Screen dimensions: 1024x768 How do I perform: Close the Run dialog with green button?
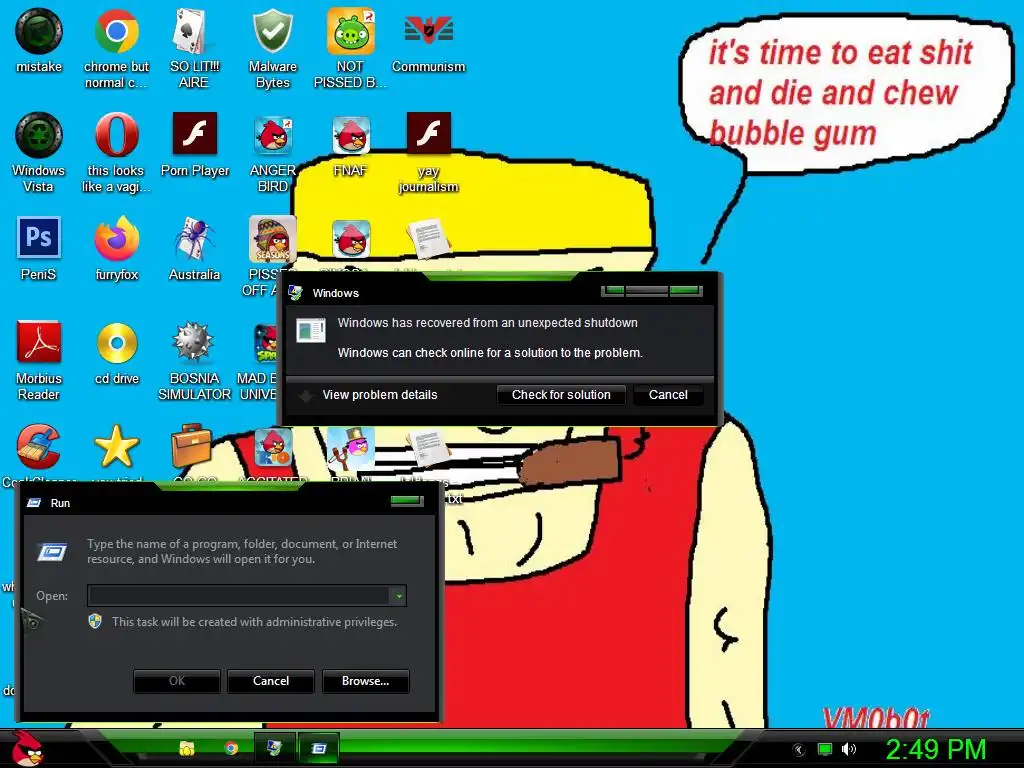[407, 500]
